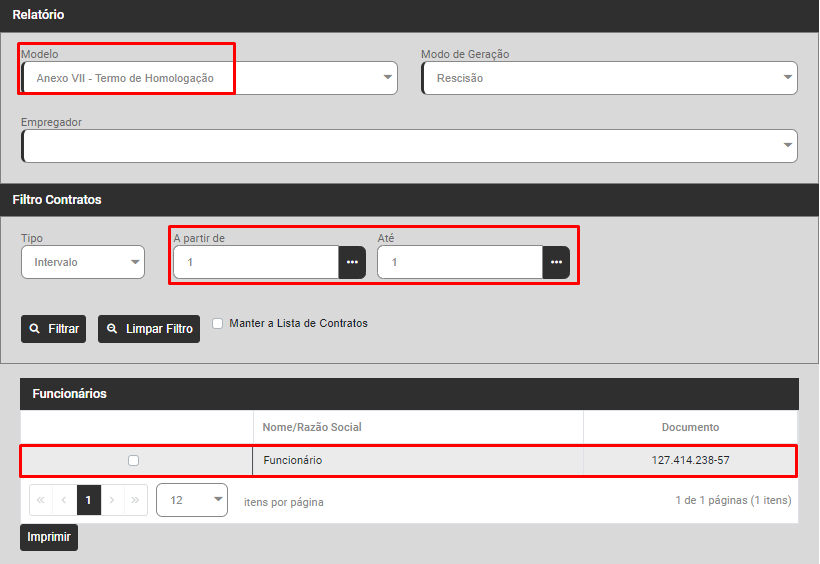Click the Limpar Filtro button
Screen dimensions: 820x564
coord(149,329)
